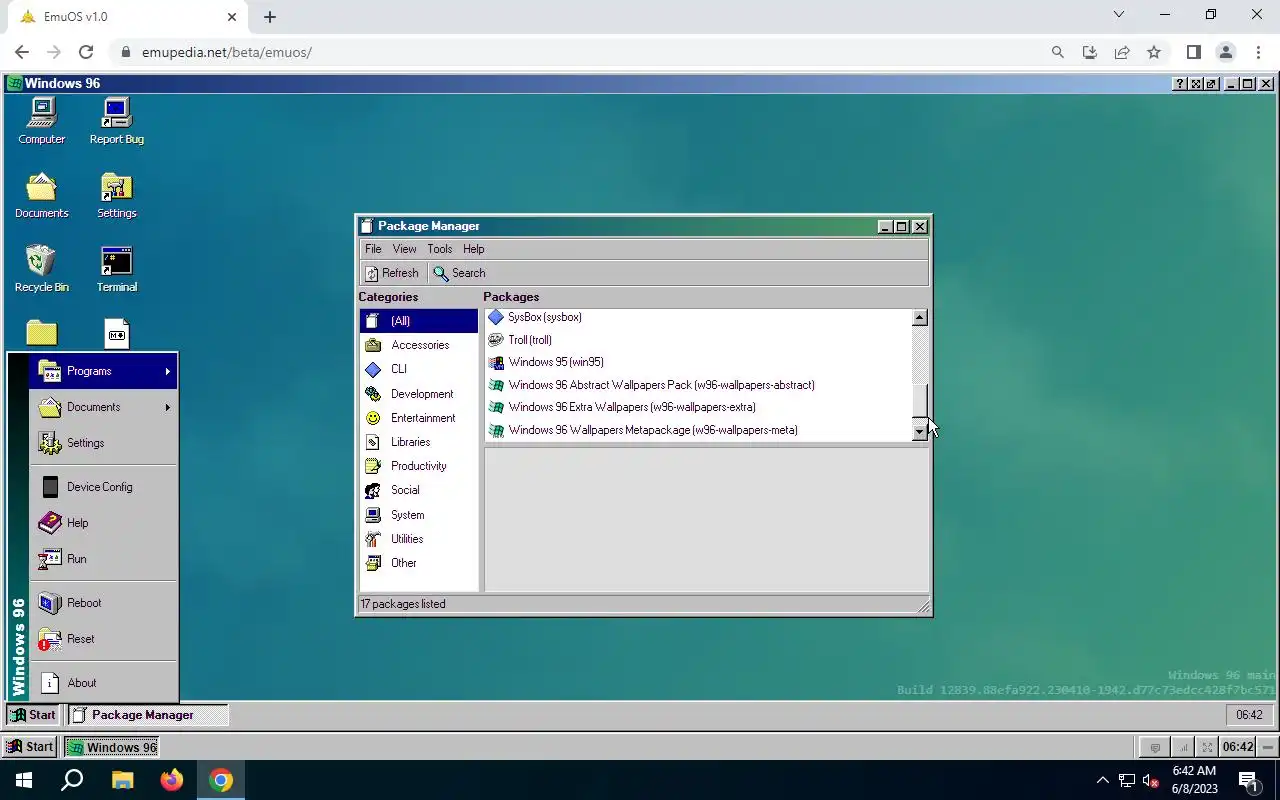
Task: Select the SysBox (sysbox) package
Action: (x=698, y=317)
